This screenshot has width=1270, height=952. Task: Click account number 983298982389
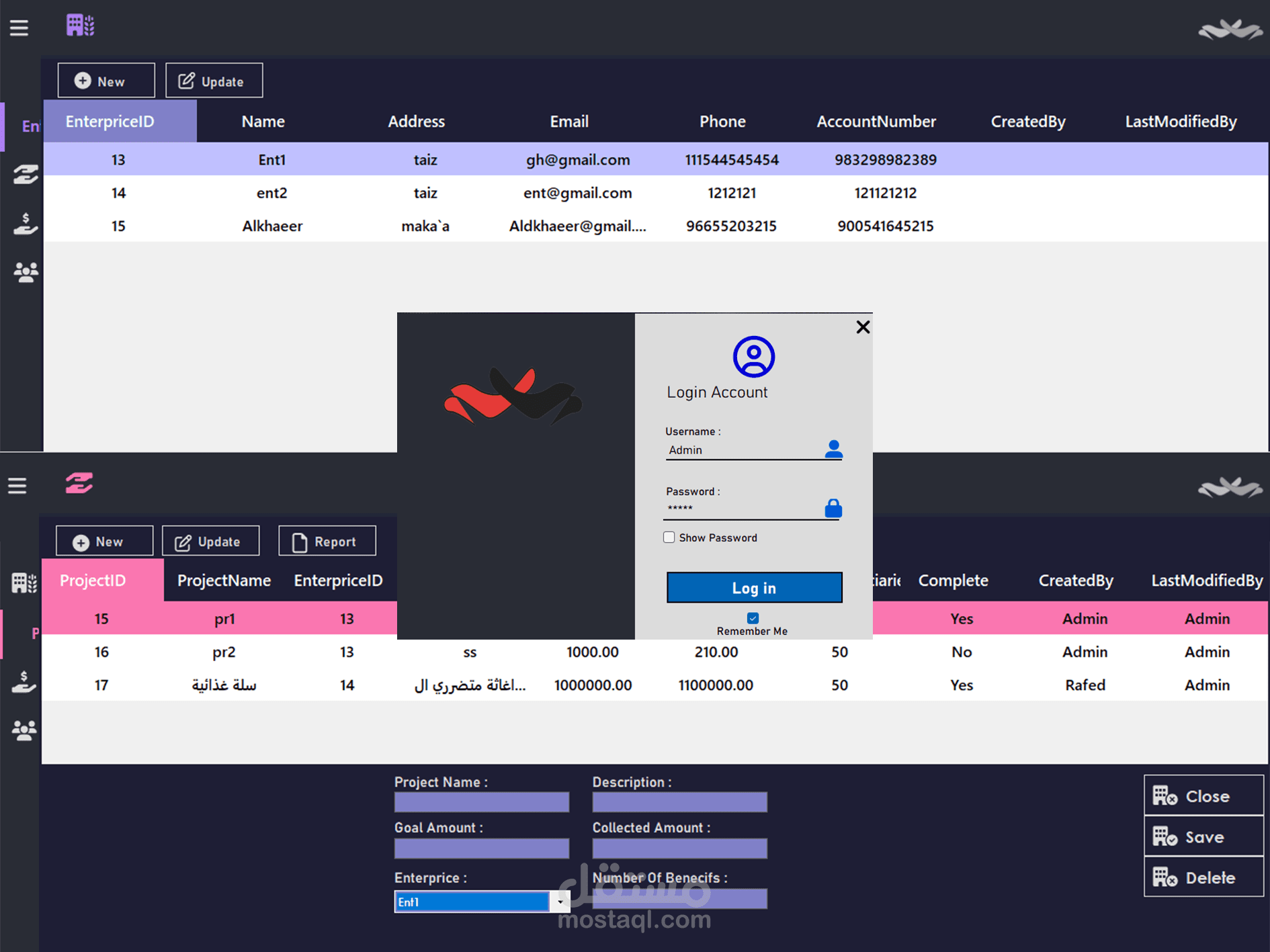885,159
